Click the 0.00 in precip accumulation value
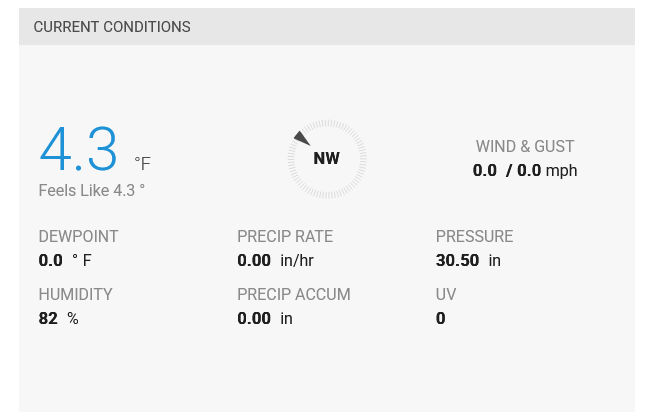 coord(265,319)
